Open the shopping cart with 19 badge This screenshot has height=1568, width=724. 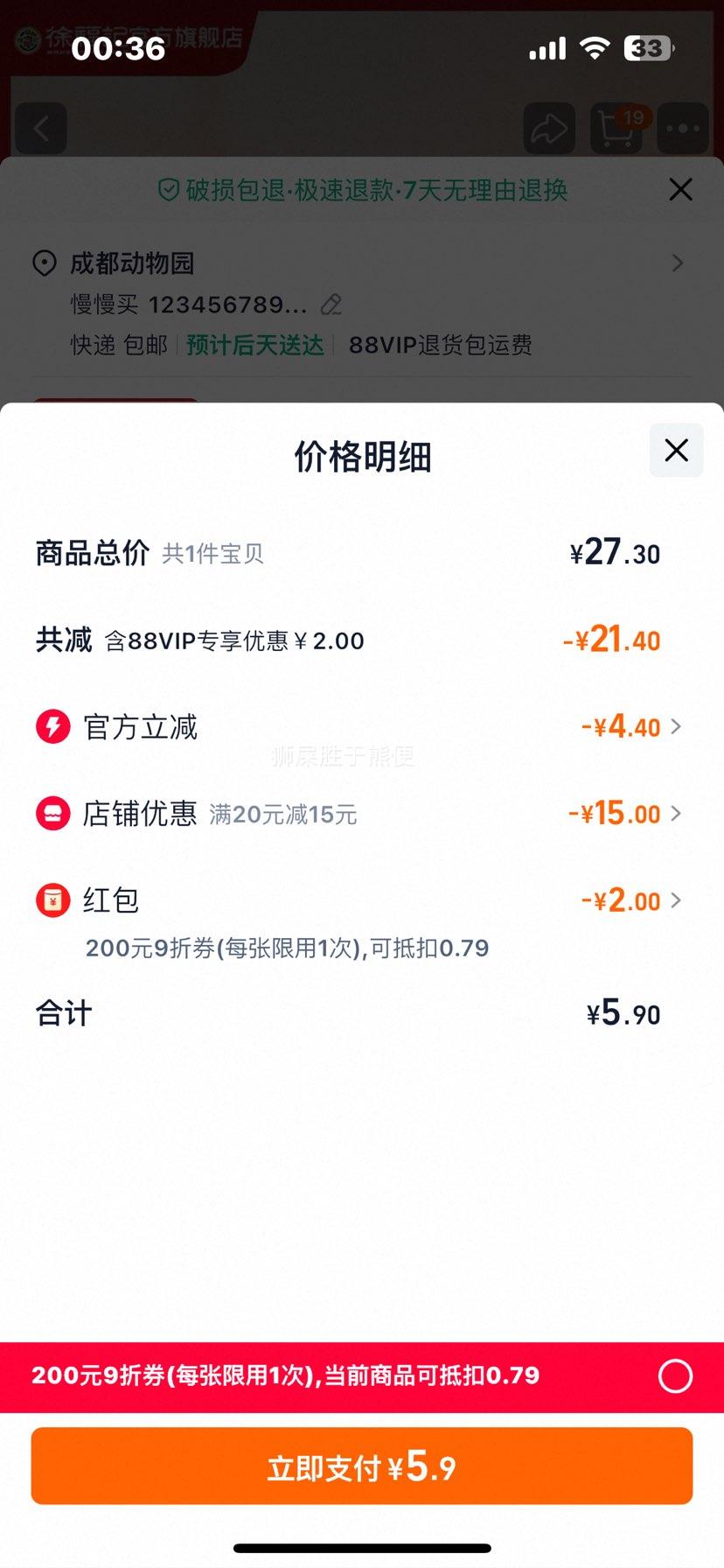pos(617,129)
